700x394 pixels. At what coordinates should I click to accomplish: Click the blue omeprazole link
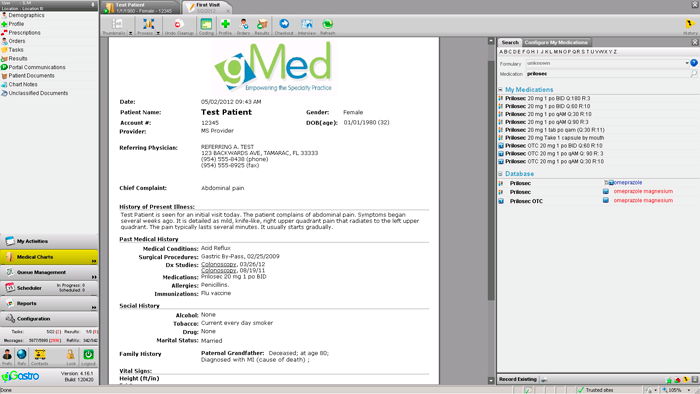628,182
